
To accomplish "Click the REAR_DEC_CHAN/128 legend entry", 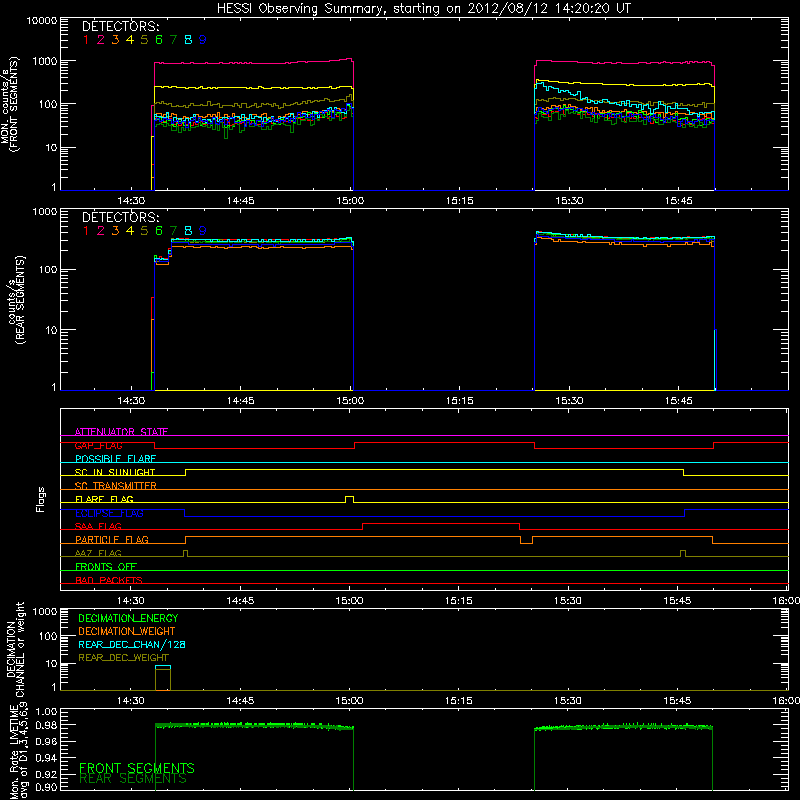I will pos(132,645).
